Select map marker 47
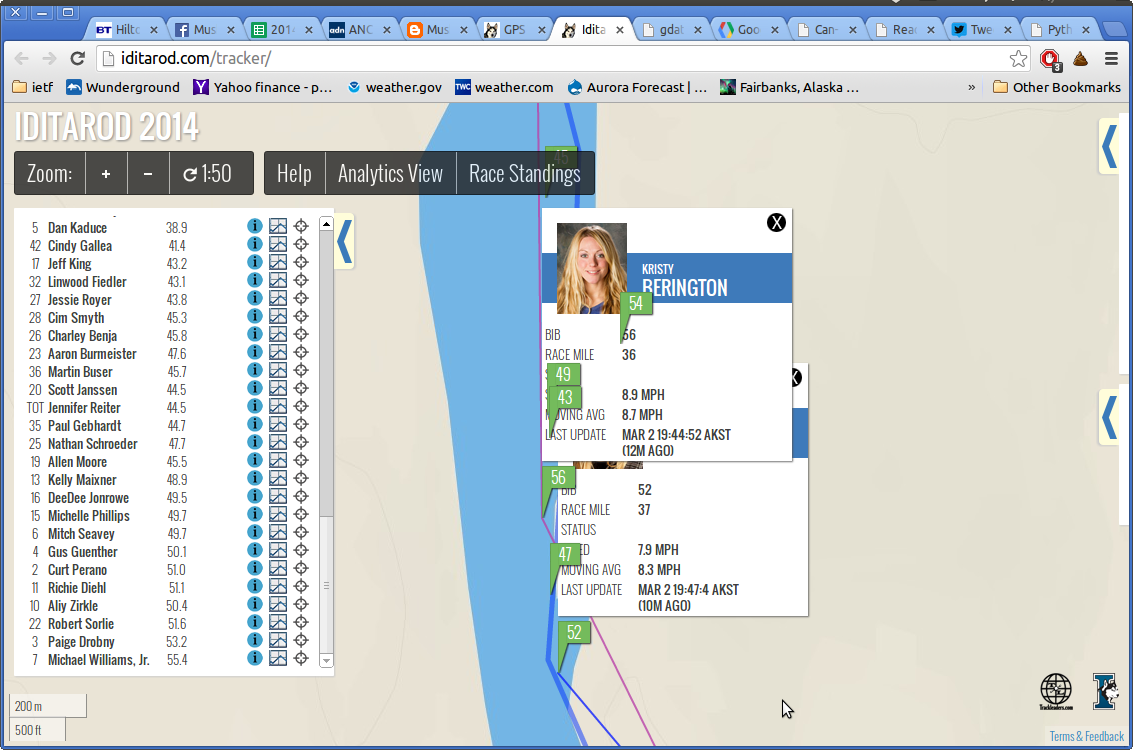 (565, 554)
